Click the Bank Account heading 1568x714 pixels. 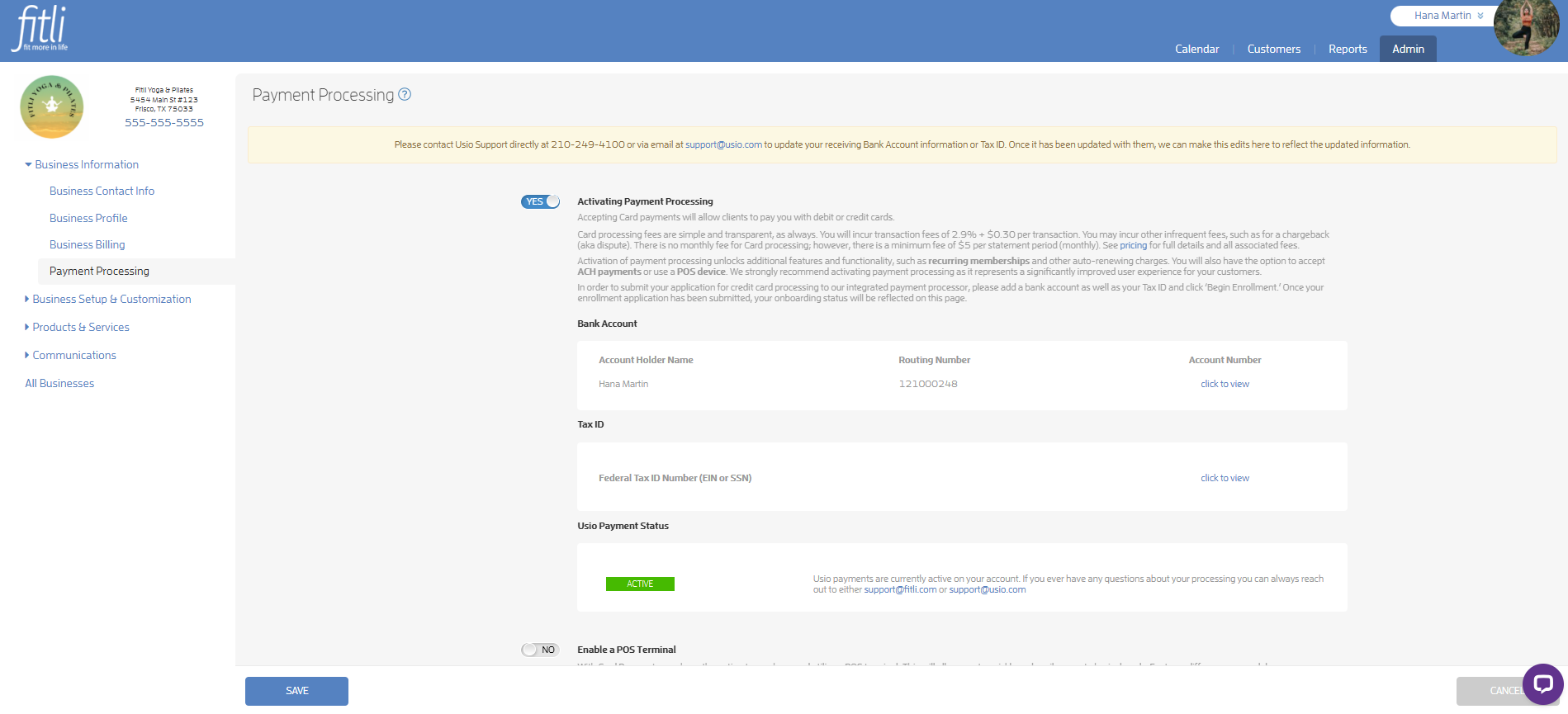click(x=607, y=324)
